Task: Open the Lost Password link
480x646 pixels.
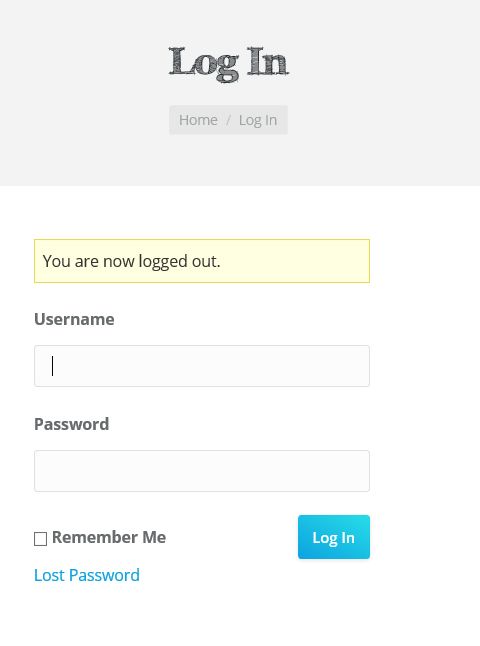Action: pos(87,575)
